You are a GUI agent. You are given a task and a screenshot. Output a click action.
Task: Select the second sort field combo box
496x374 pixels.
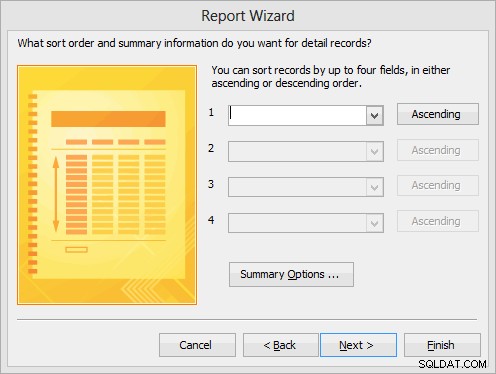tap(306, 152)
